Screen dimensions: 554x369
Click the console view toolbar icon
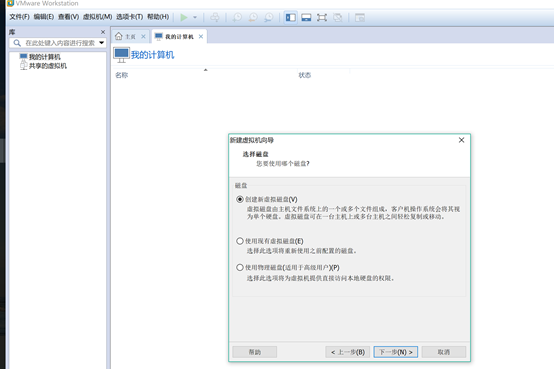pyautogui.click(x=360, y=17)
